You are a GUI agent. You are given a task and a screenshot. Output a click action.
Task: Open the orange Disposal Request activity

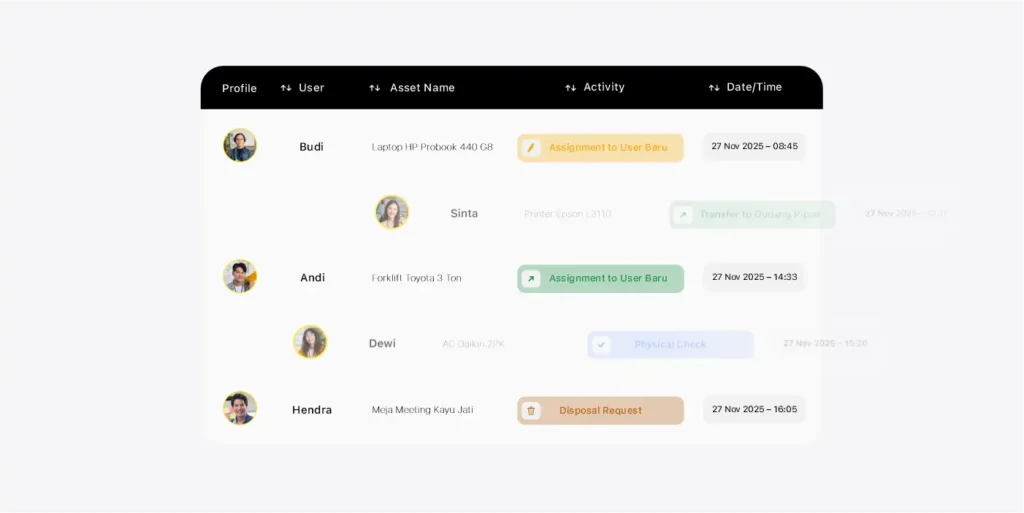[x=601, y=410]
